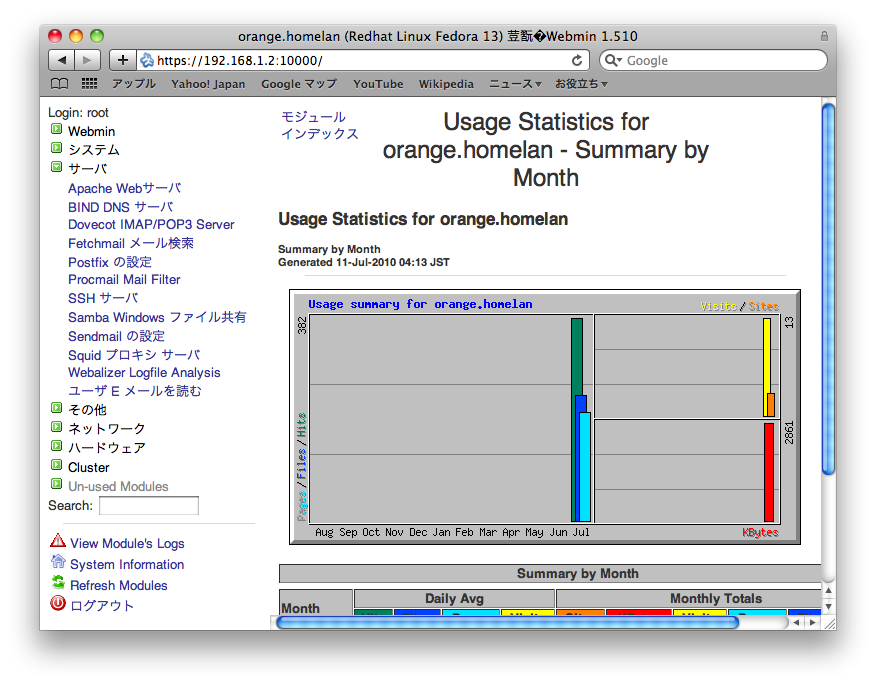Click View Module's Logs warning icon
The width and height of the screenshot is (876, 685).
click(56, 543)
